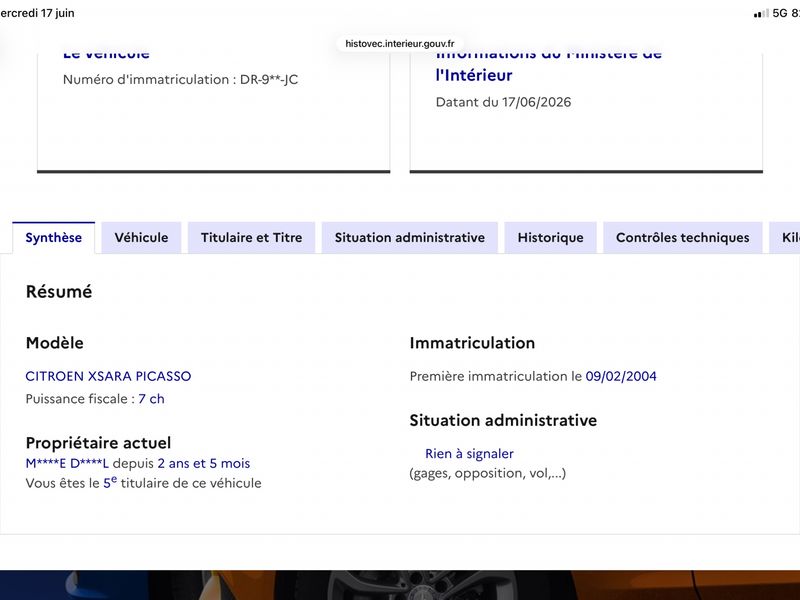This screenshot has height=600, width=800.
Task: Click the l'Intérieur heading
Action: pyautogui.click(x=474, y=76)
